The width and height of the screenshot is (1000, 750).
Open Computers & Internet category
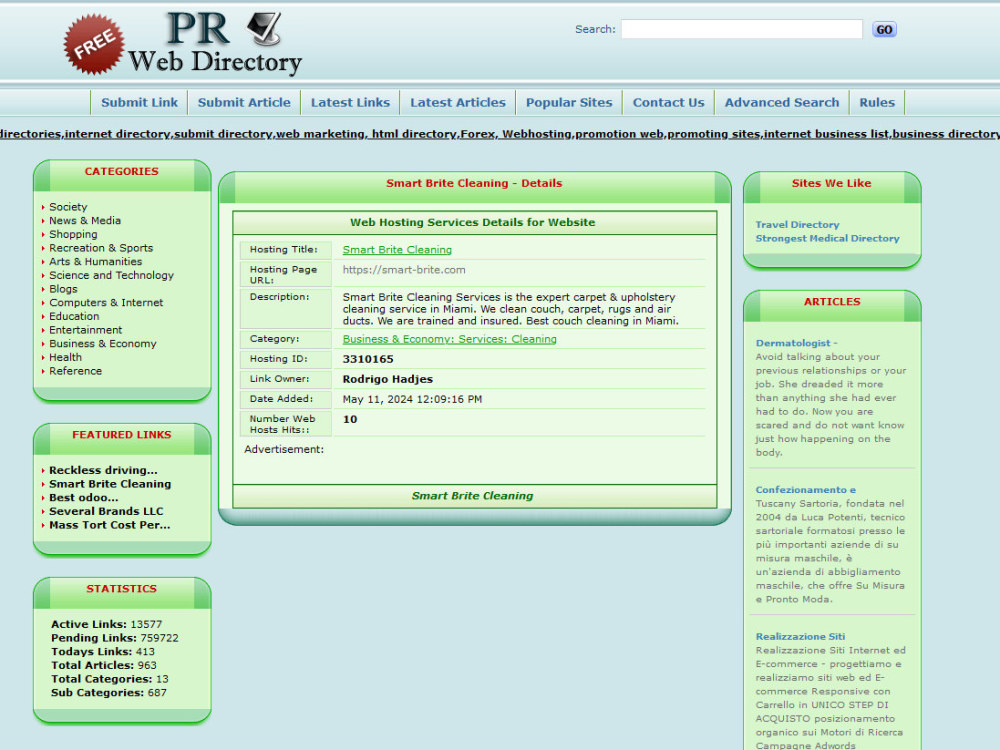tap(106, 303)
